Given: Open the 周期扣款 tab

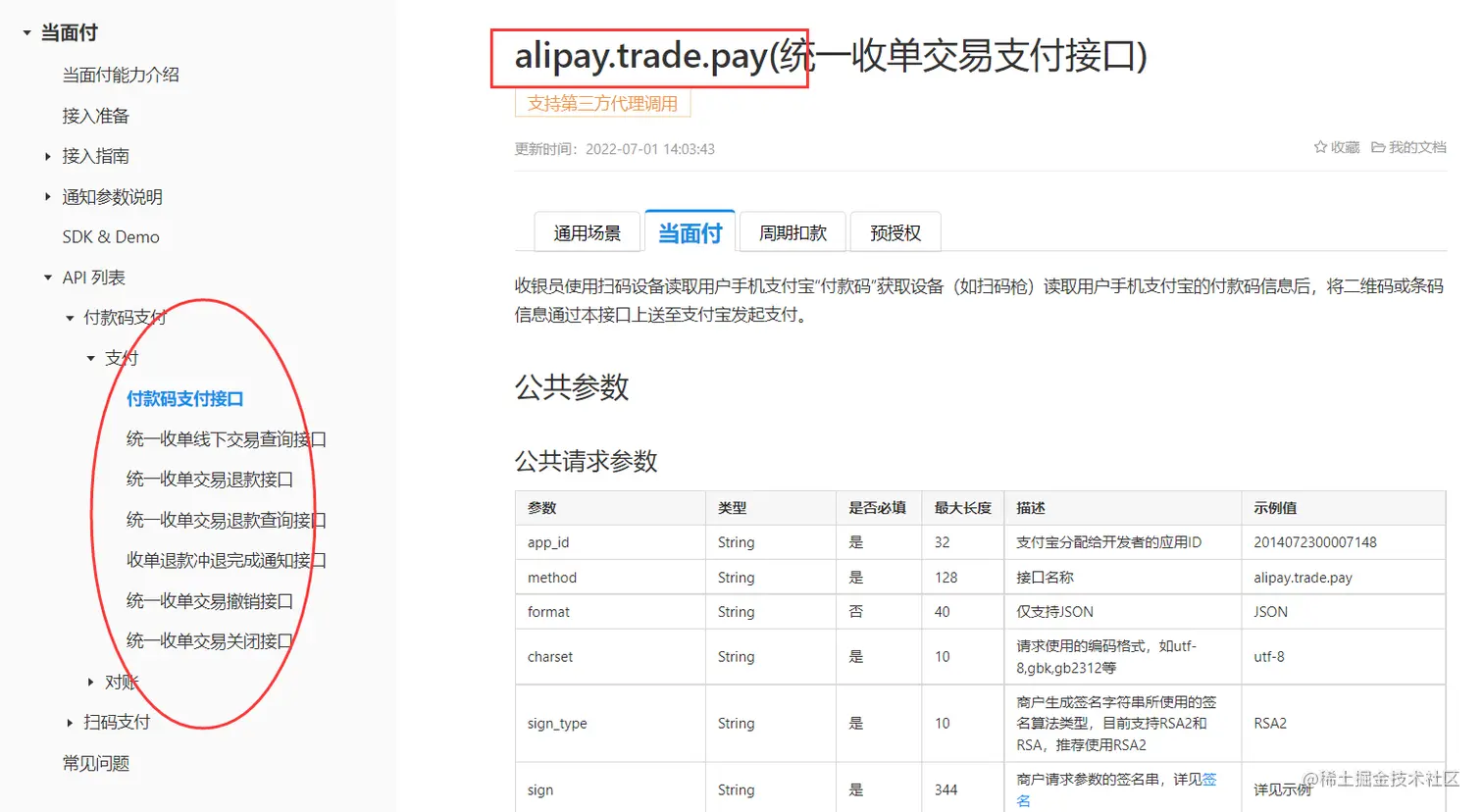Looking at the screenshot, I should click(793, 232).
